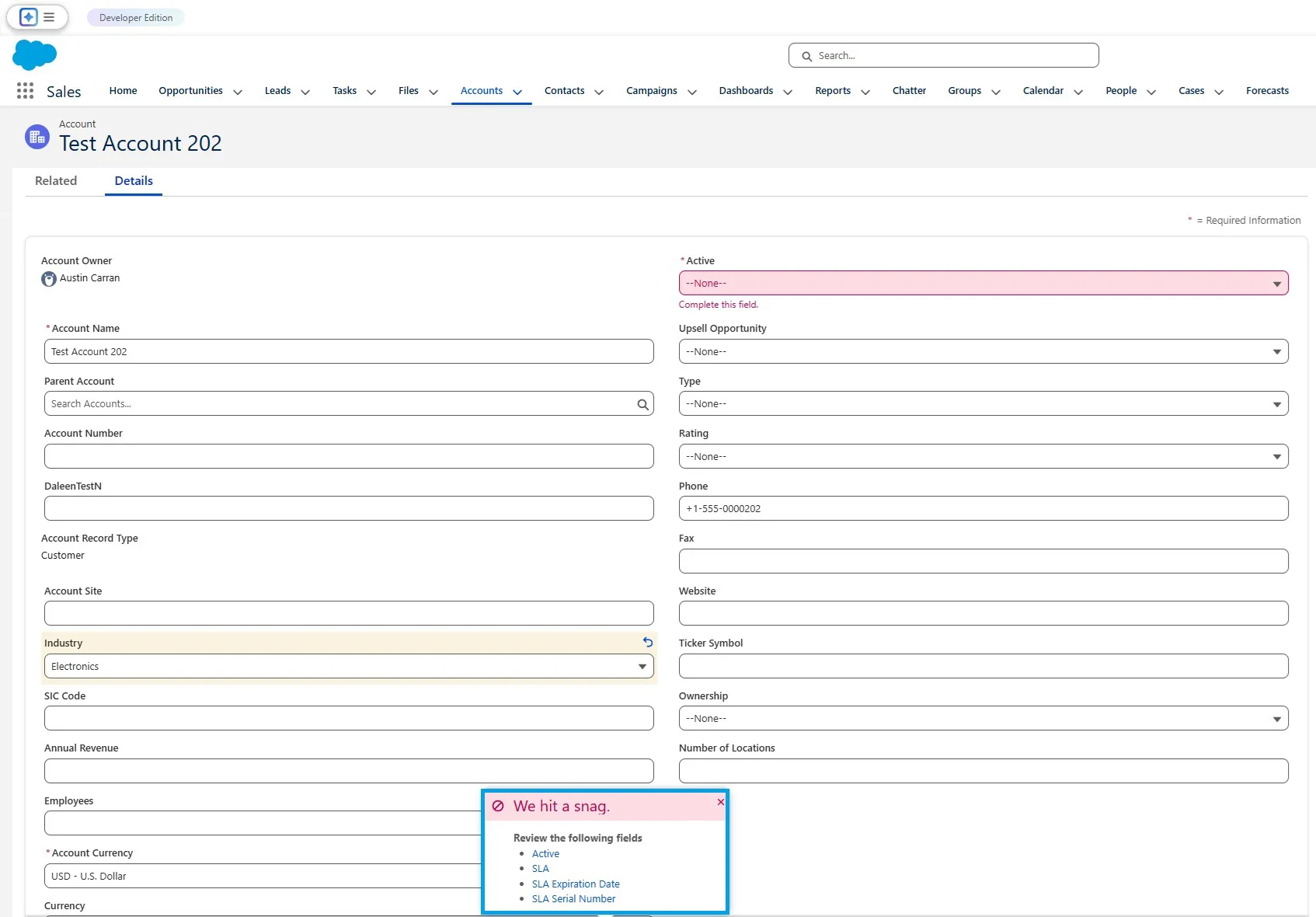The height and width of the screenshot is (917, 1316).
Task: Undo the Industry field change
Action: point(648,643)
